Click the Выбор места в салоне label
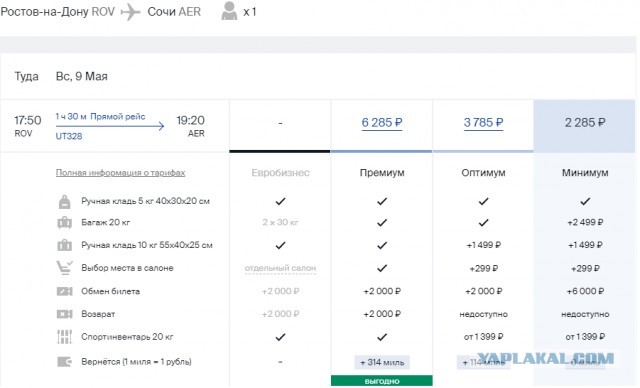The image size is (640, 388). (127, 268)
